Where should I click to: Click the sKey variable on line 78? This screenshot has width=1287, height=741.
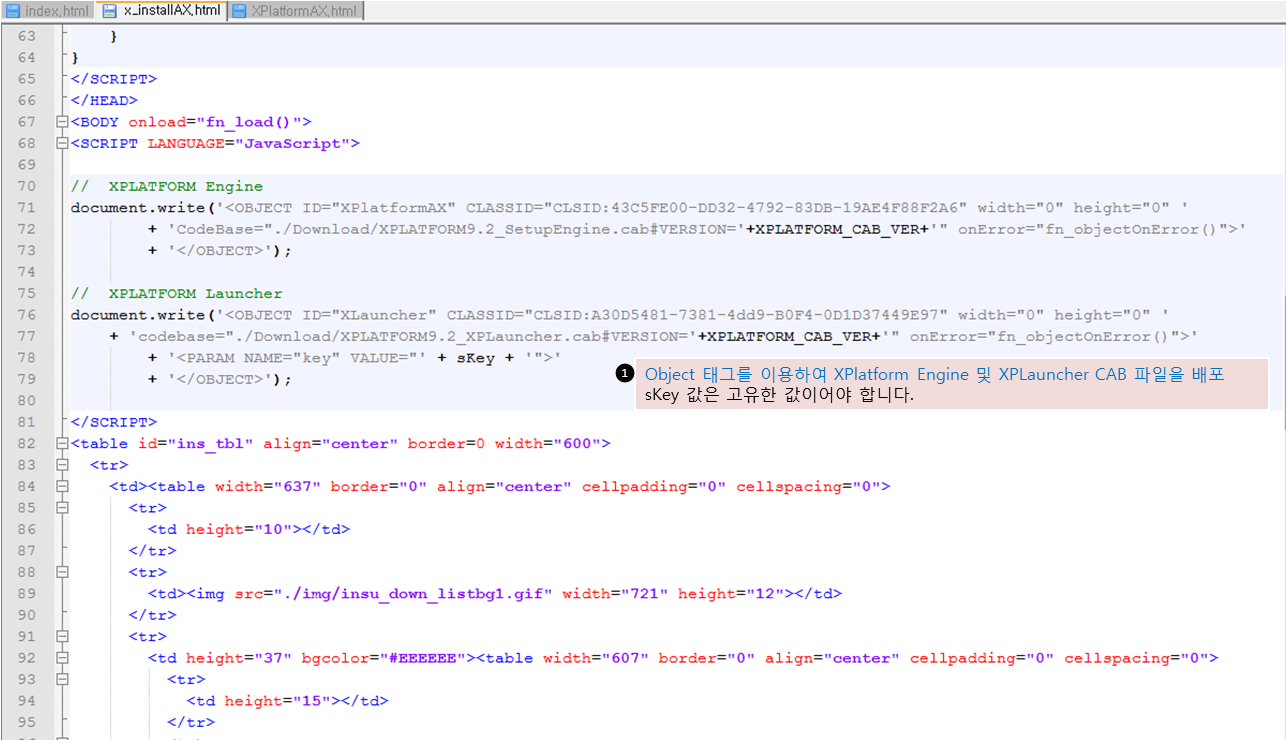pos(475,358)
